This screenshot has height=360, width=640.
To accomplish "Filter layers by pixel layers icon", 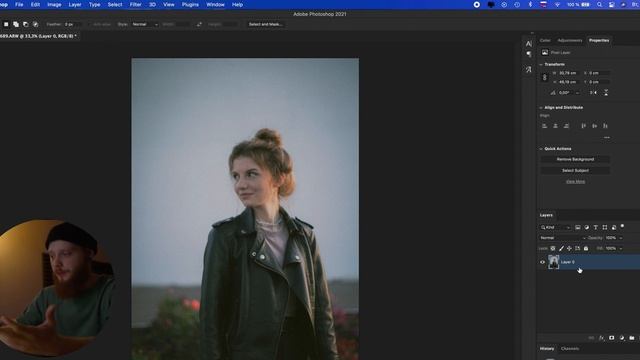I will pyautogui.click(x=578, y=227).
